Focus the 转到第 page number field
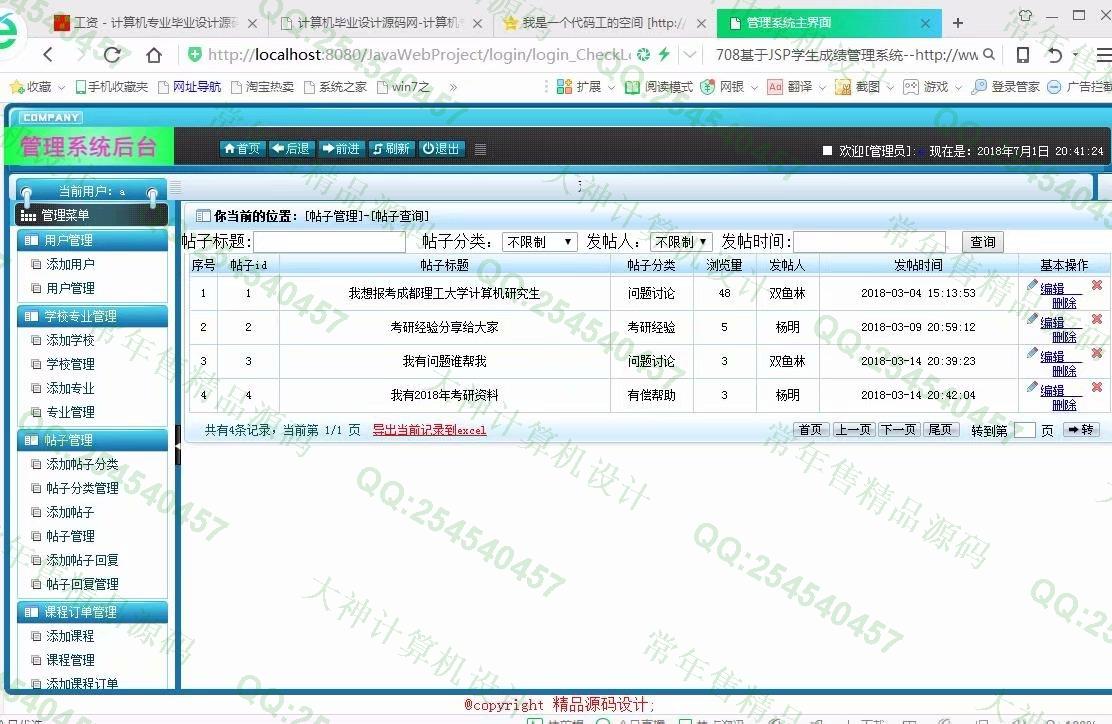Image resolution: width=1112 pixels, height=724 pixels. point(1024,430)
